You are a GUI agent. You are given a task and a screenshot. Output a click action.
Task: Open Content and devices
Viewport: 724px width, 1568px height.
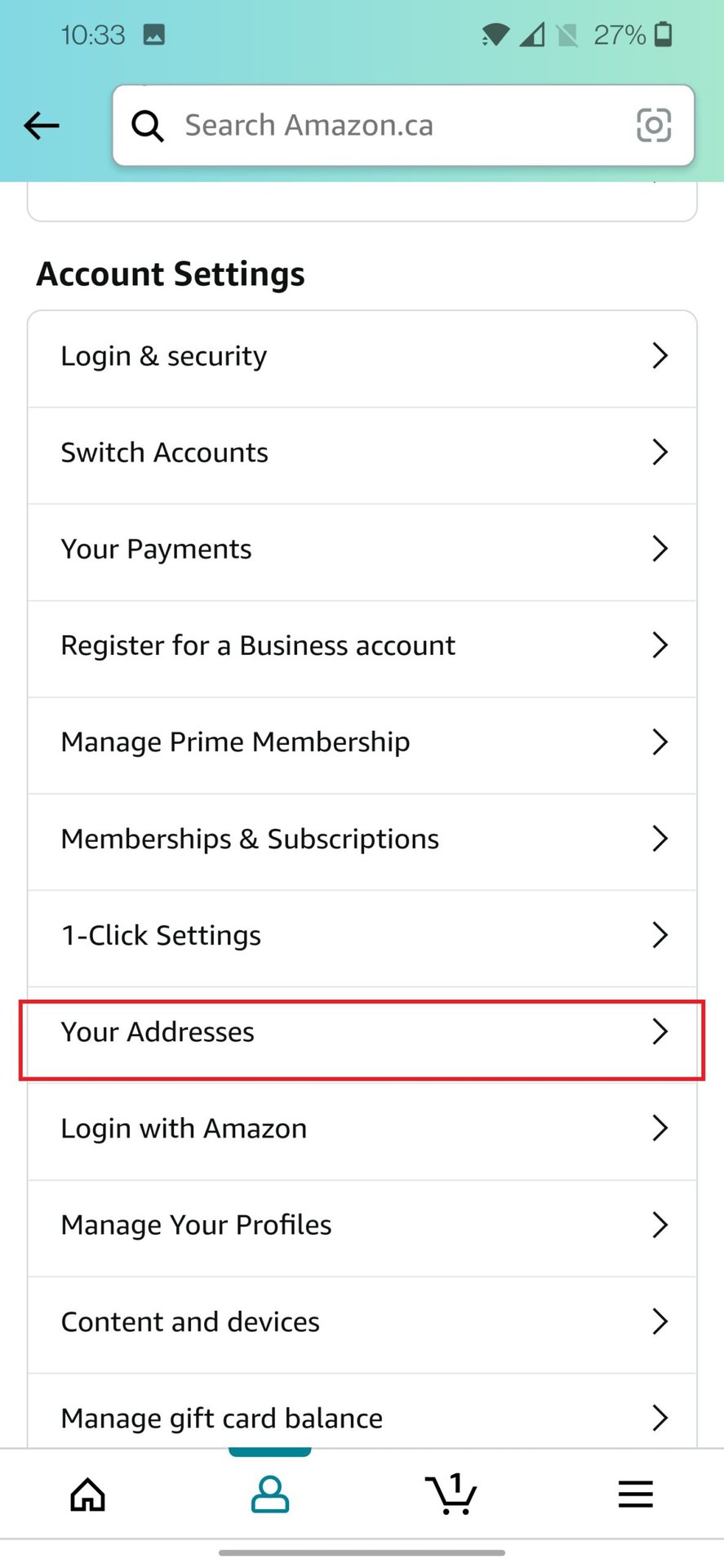coord(190,1322)
